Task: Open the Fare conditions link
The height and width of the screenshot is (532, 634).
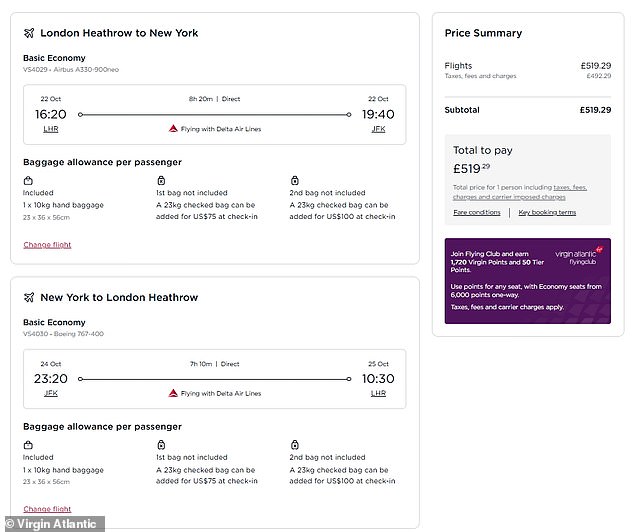Action: (x=477, y=212)
